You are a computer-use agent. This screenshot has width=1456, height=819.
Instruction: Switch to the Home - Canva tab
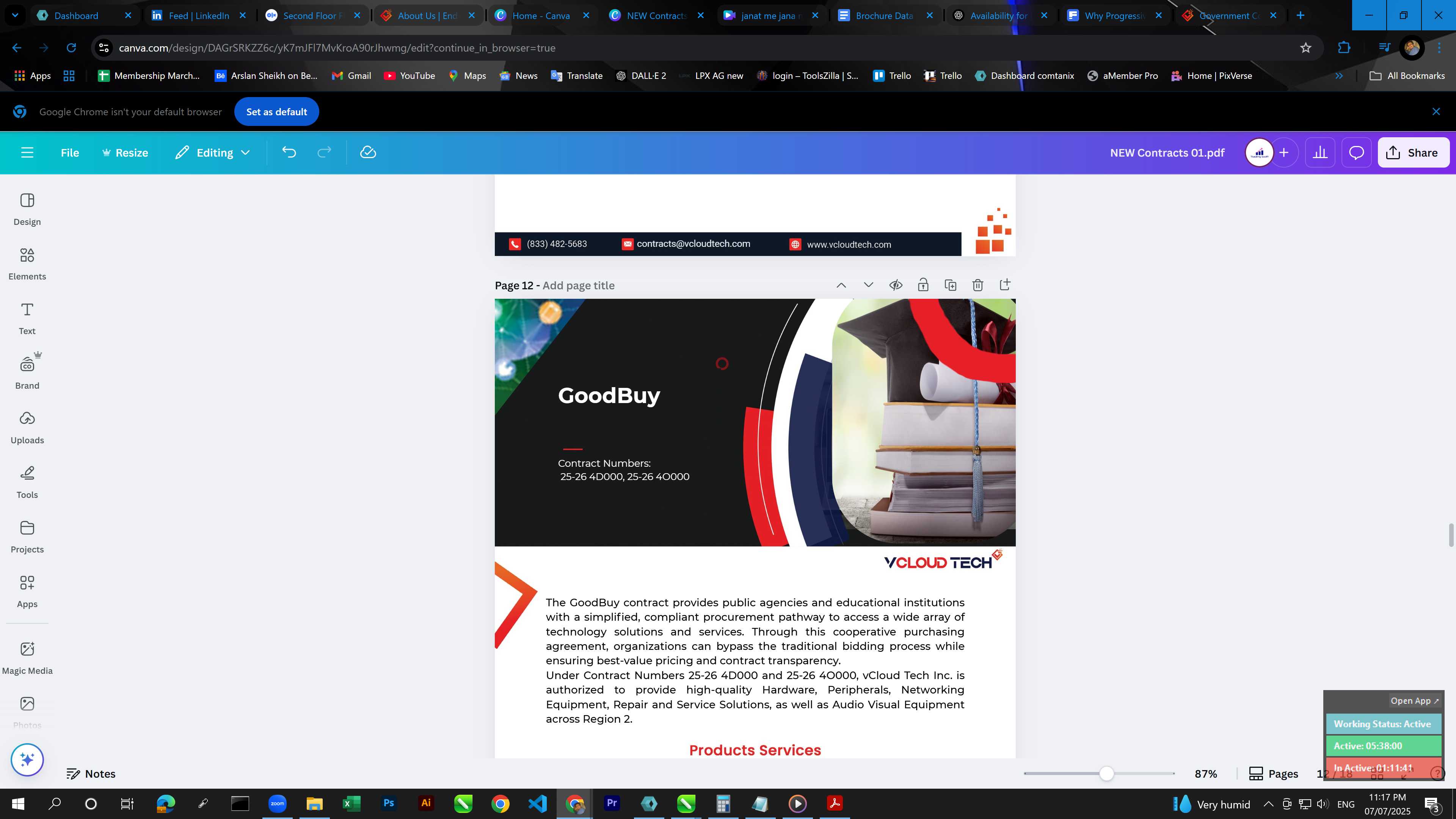[541, 15]
